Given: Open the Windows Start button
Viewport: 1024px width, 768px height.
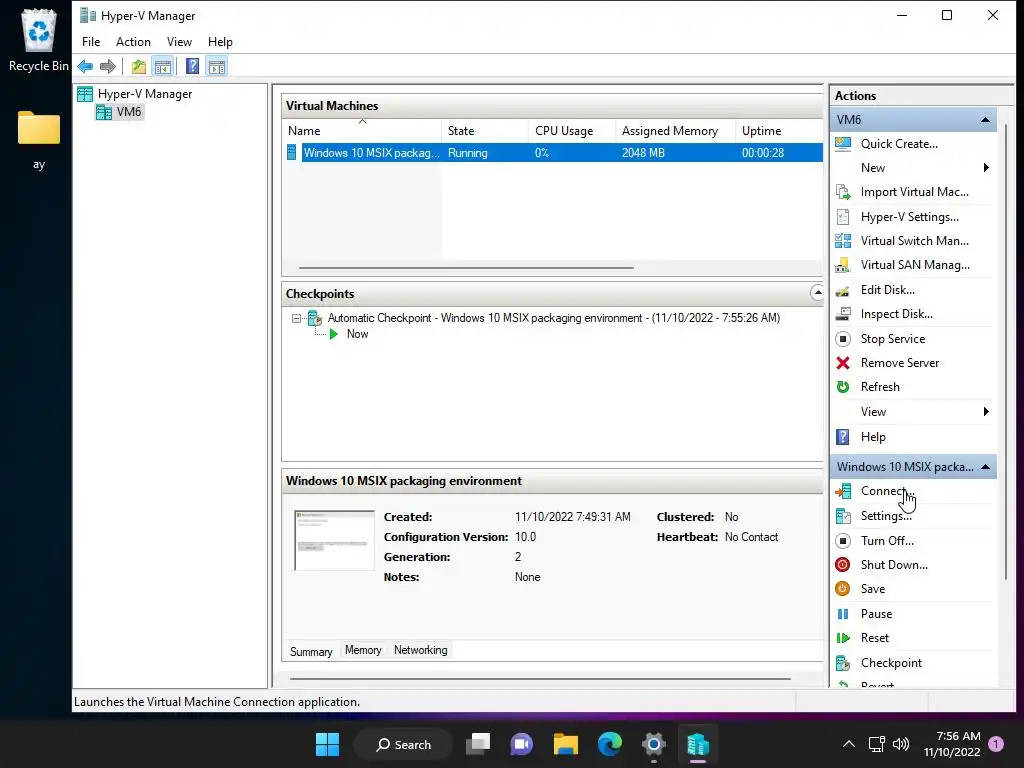Looking at the screenshot, I should tap(327, 744).
